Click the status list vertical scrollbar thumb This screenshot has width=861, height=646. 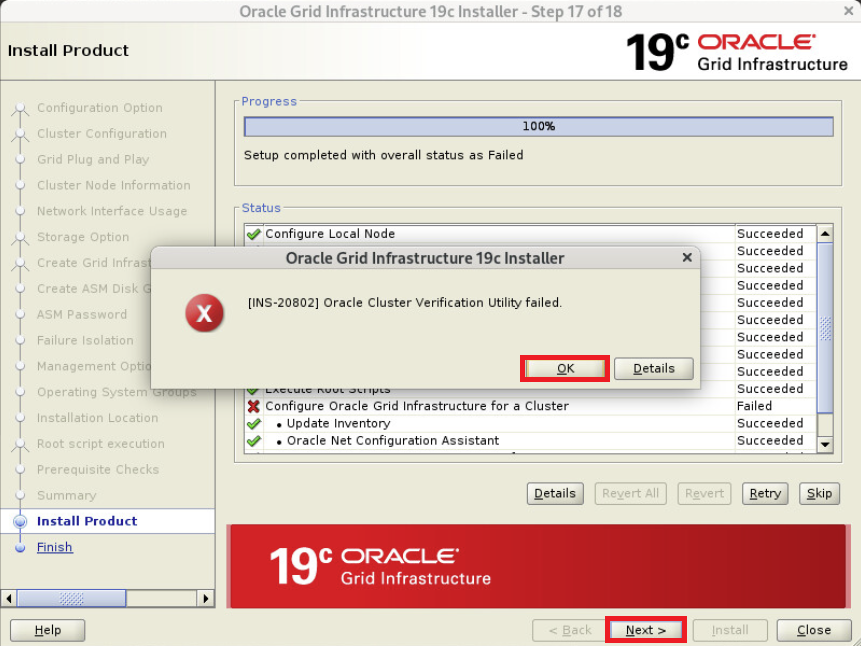pos(825,327)
